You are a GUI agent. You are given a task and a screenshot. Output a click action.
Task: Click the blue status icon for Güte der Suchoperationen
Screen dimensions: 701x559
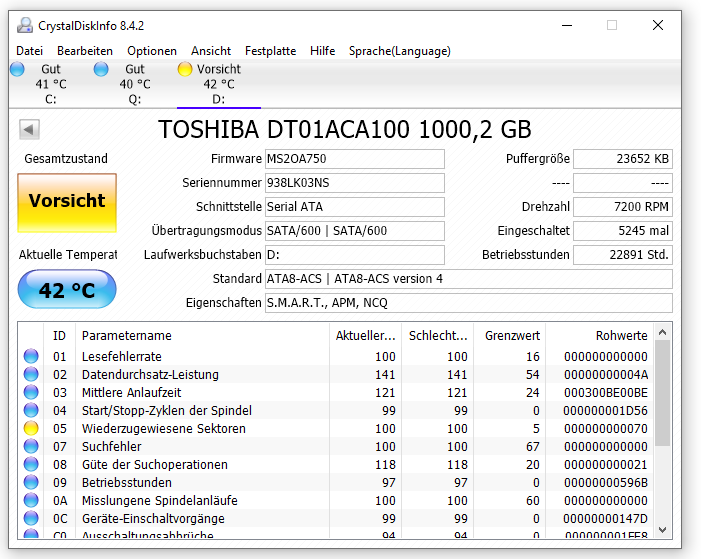[x=31, y=464]
